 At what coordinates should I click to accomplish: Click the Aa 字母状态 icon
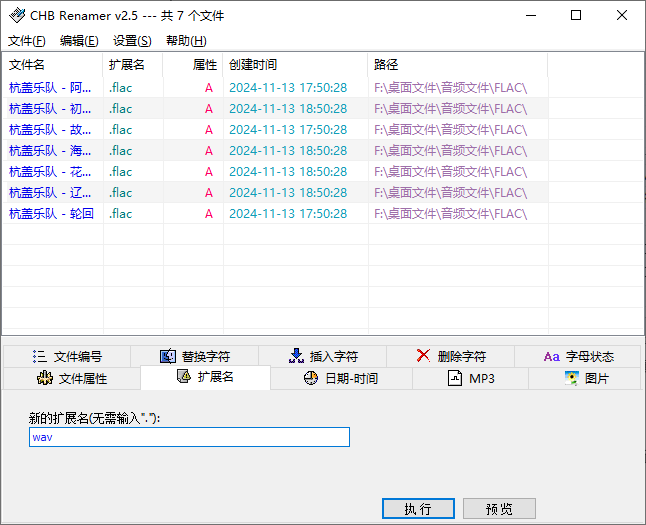551,356
